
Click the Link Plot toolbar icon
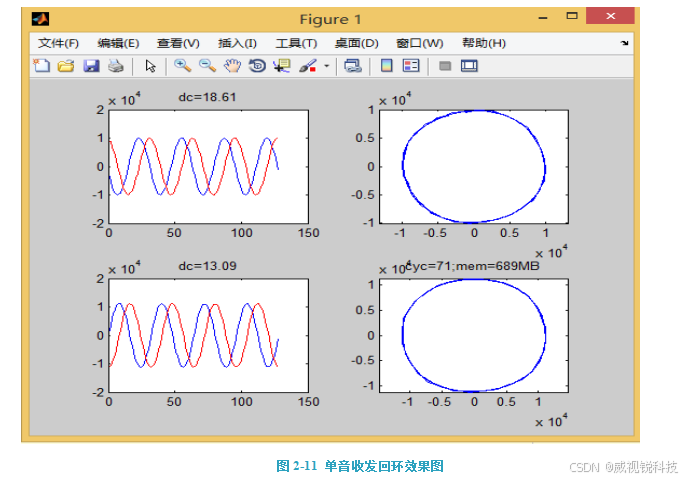point(352,66)
